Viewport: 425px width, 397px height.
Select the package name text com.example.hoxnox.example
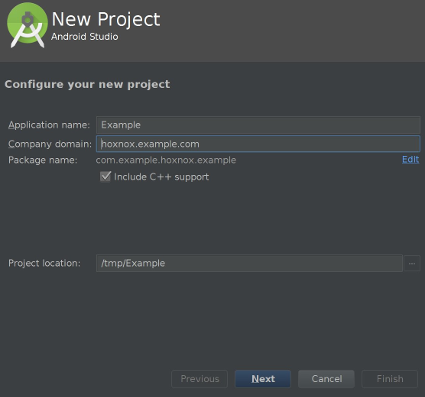(x=166, y=160)
